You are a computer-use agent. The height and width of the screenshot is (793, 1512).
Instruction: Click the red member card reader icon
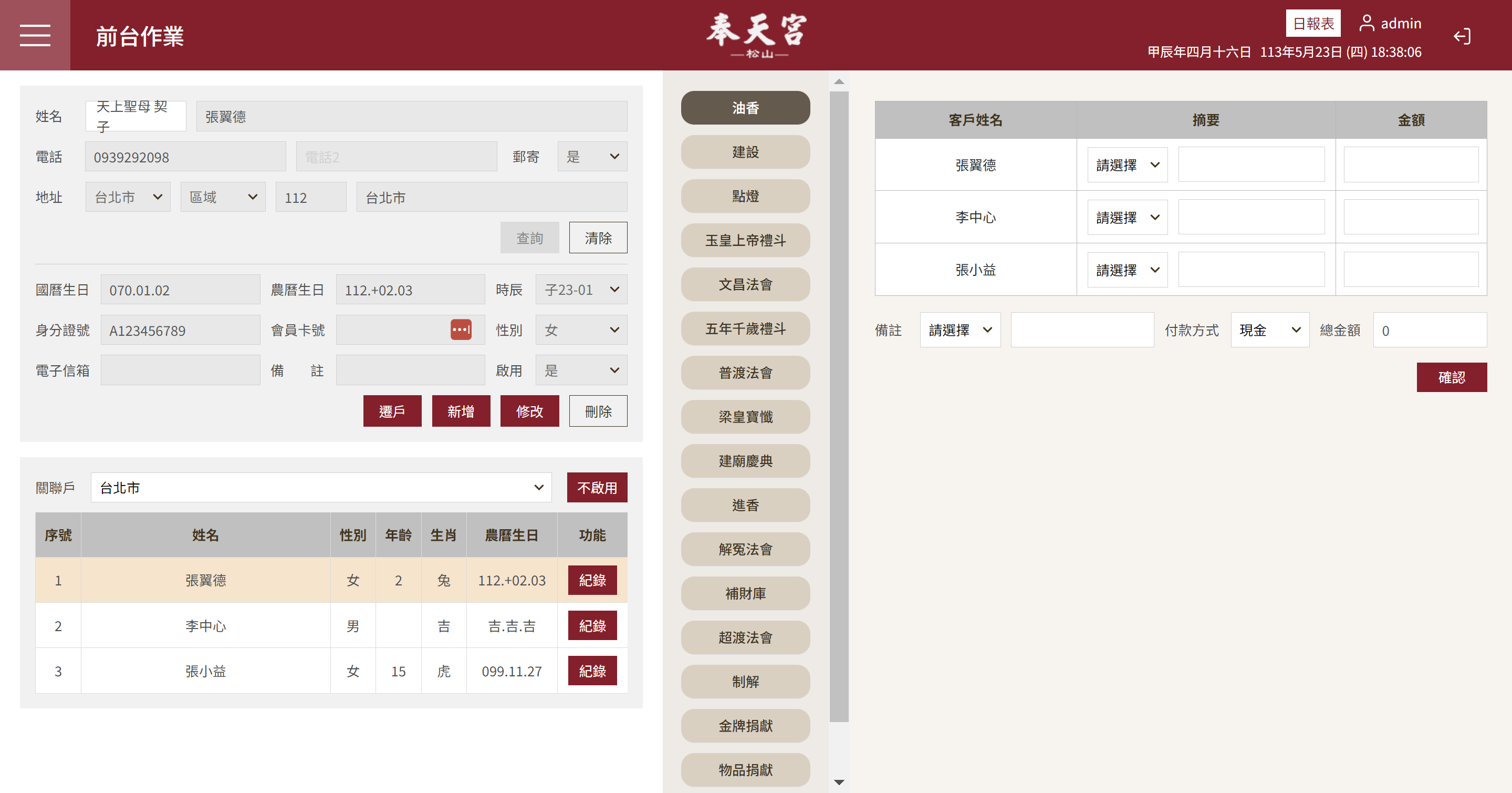pos(461,330)
